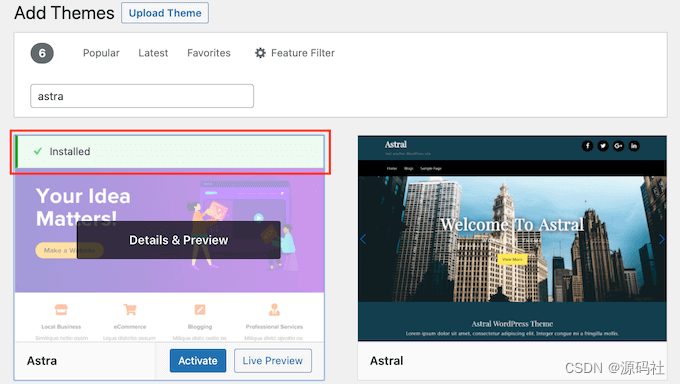Click the Facebook icon in Astral preview
Image resolution: width=680 pixels, height=384 pixels.
point(587,146)
